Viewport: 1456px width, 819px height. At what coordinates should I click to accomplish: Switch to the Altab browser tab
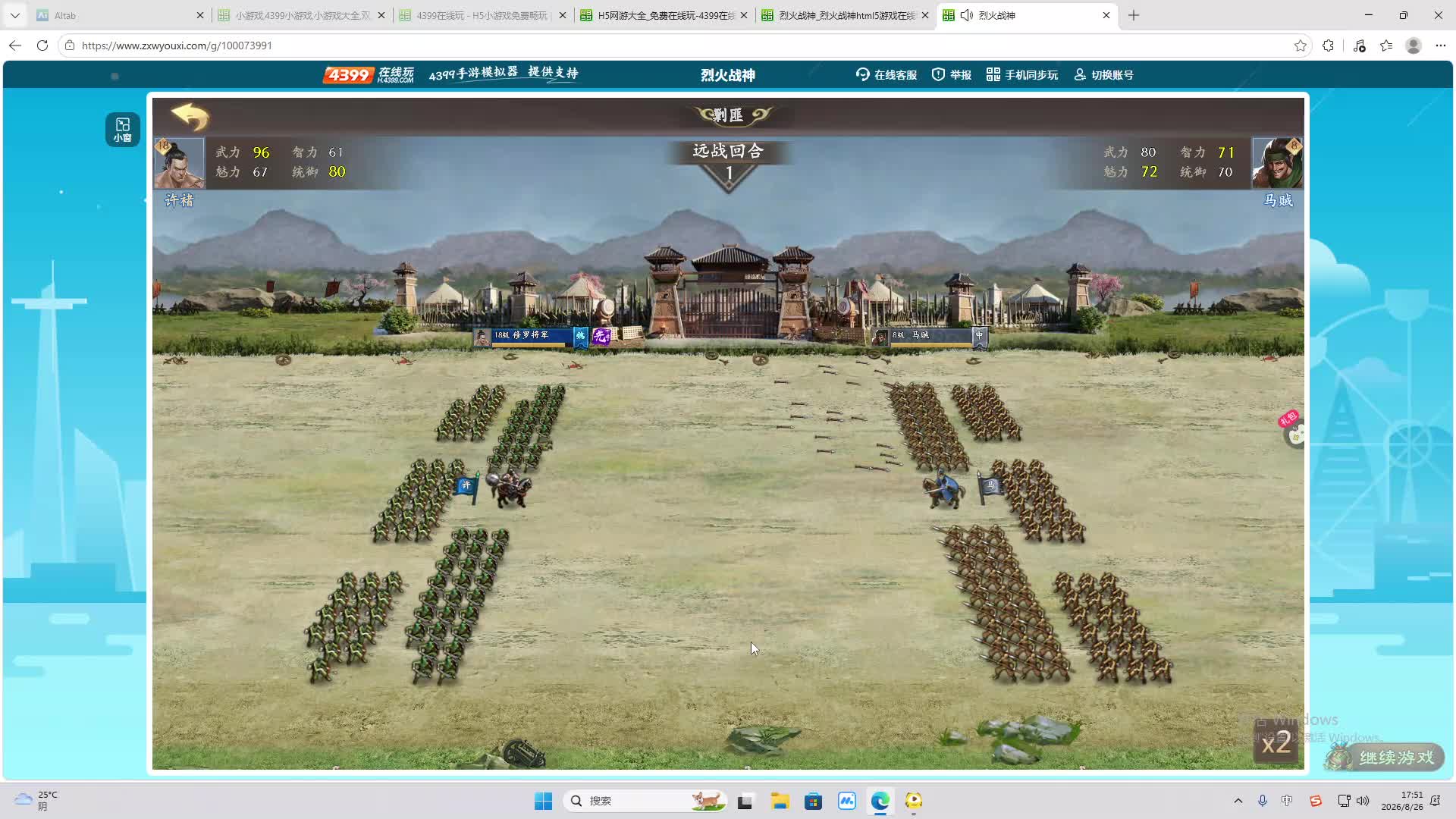coord(121,15)
